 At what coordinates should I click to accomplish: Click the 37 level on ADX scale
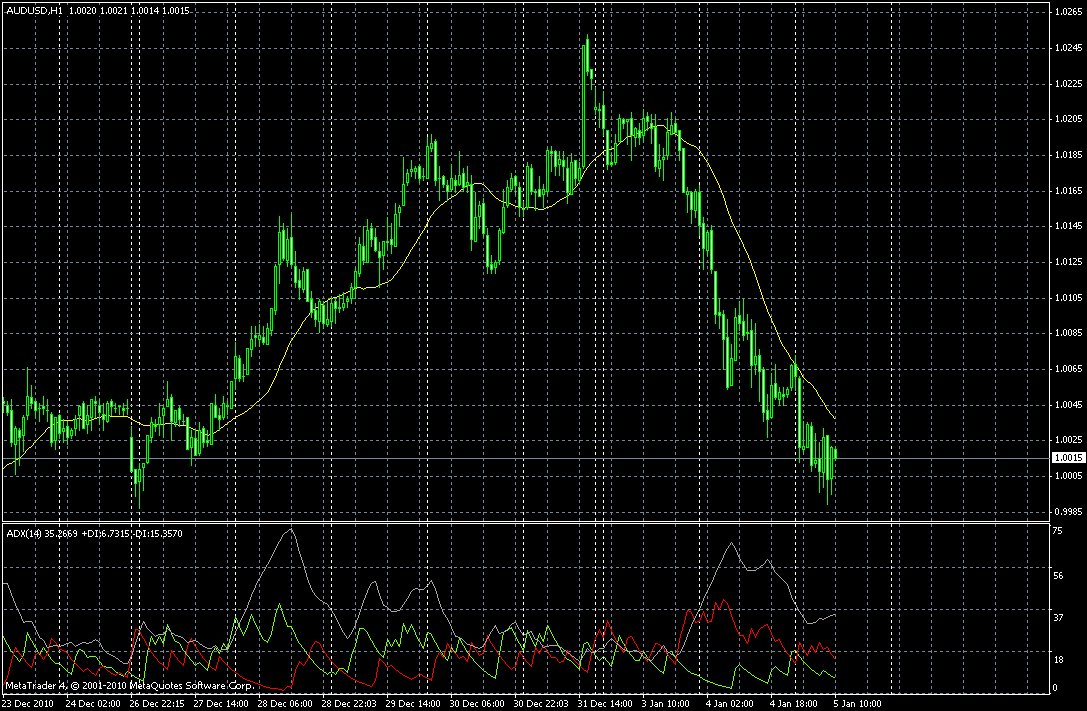pos(1058,617)
